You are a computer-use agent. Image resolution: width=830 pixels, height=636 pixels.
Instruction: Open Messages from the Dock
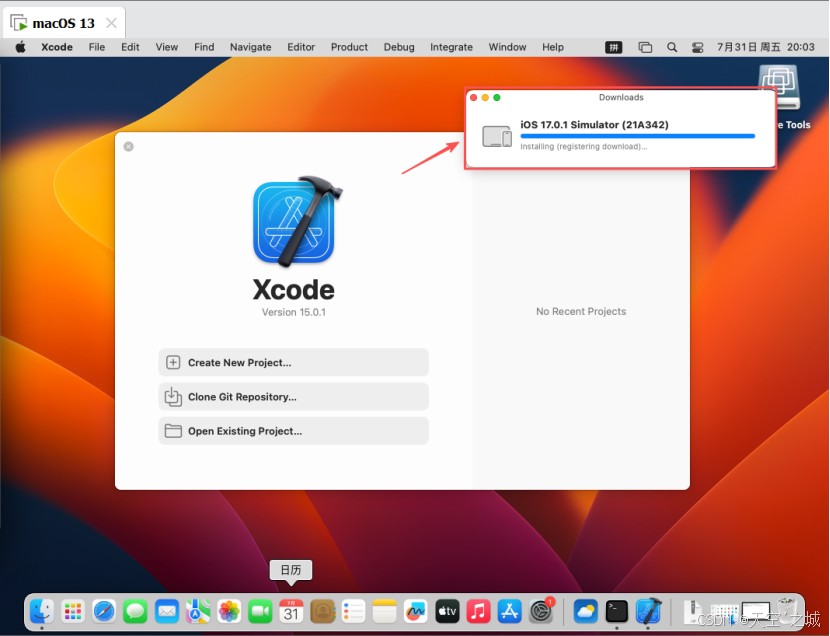tap(136, 612)
